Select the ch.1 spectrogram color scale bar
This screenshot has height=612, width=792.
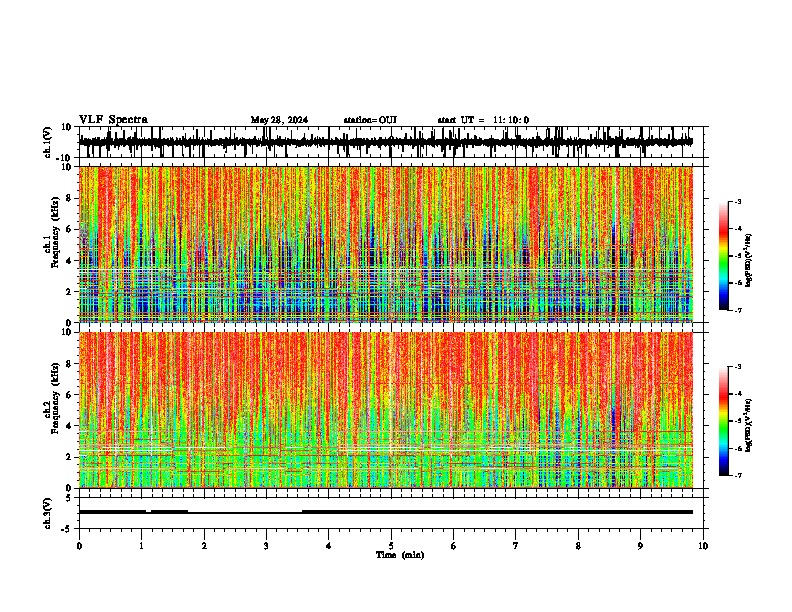point(724,256)
